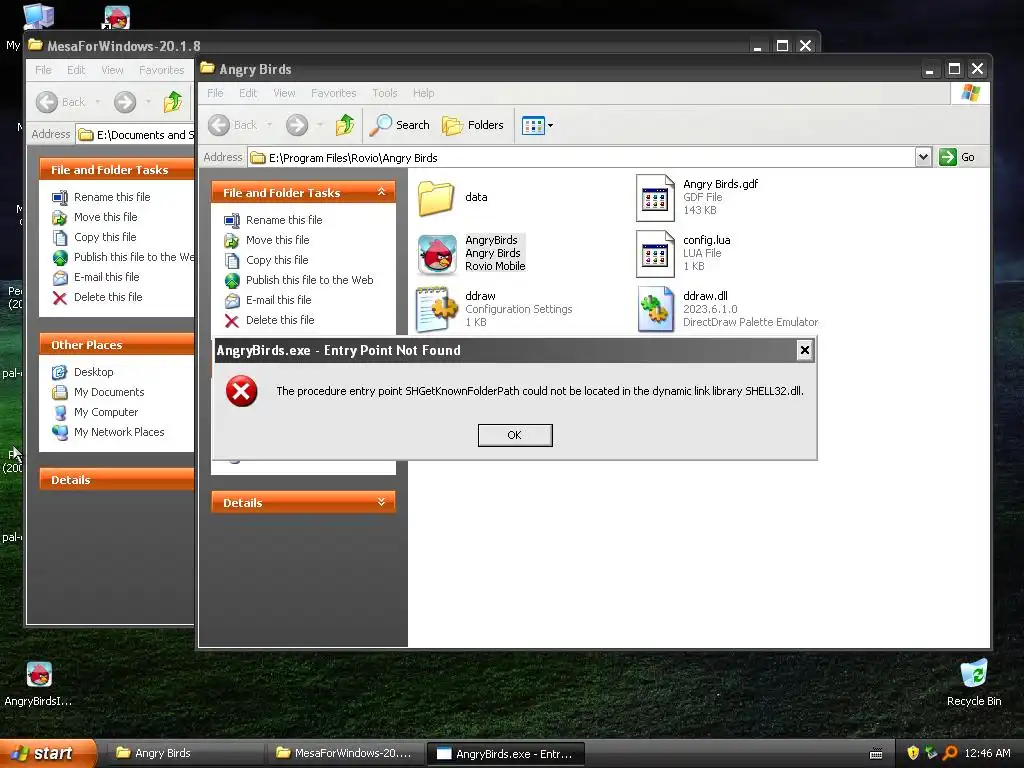1024x768 pixels.
Task: Expand Details panel in Angry Birds window
Action: pyautogui.click(x=381, y=502)
